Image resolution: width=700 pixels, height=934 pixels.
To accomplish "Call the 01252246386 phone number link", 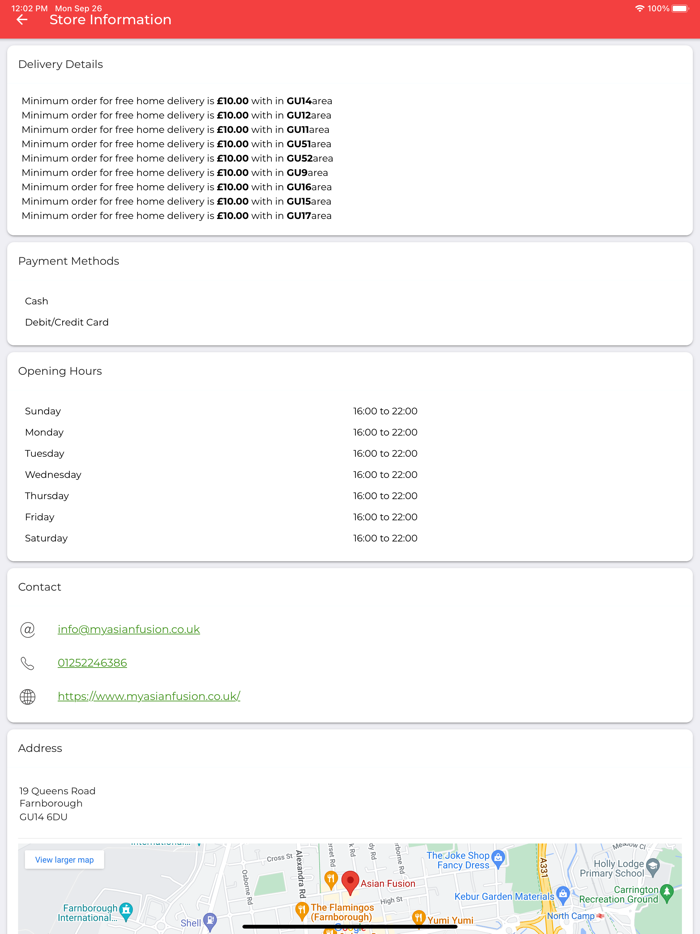I will click(92, 663).
